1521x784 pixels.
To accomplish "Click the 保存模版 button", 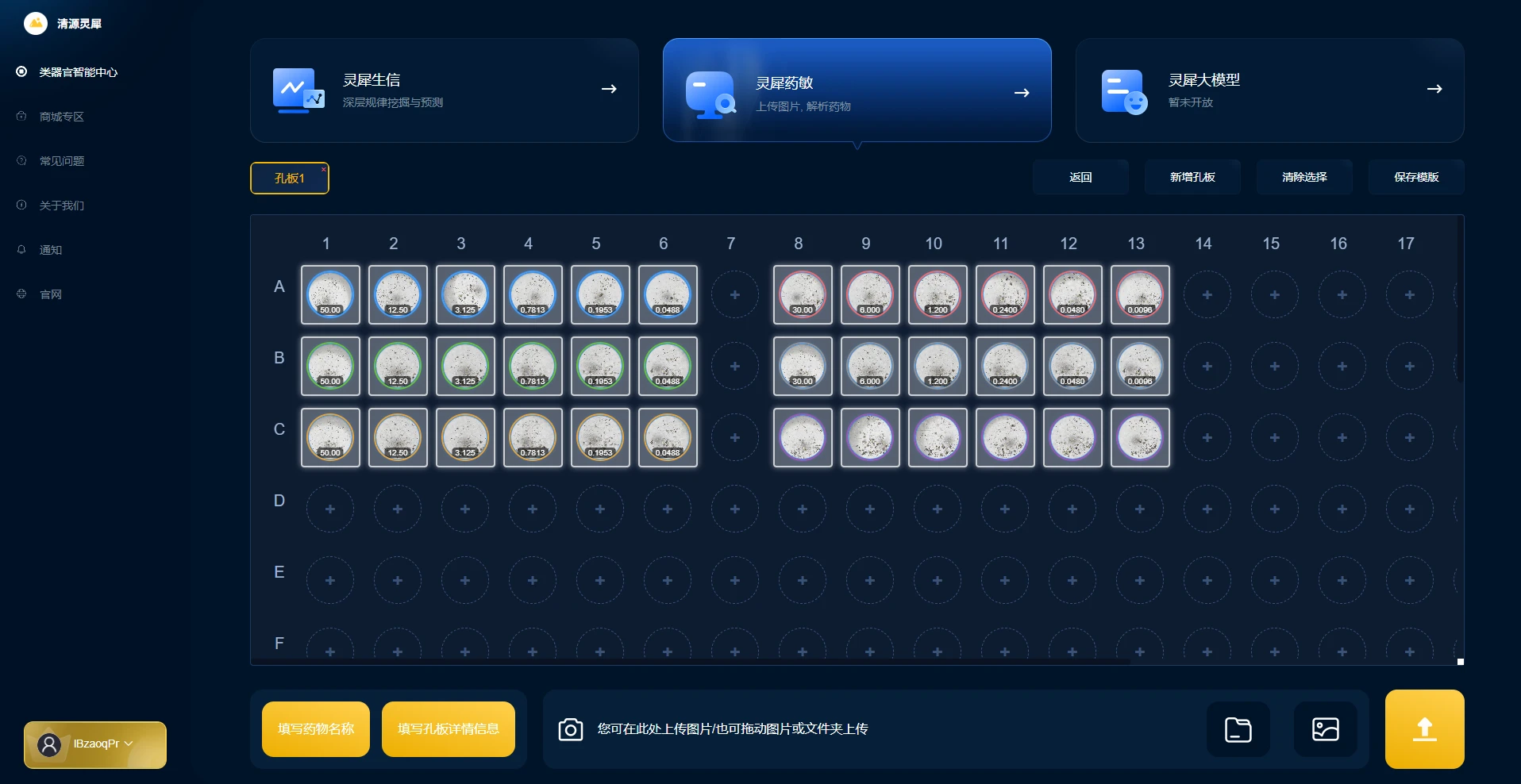I will tap(1415, 177).
